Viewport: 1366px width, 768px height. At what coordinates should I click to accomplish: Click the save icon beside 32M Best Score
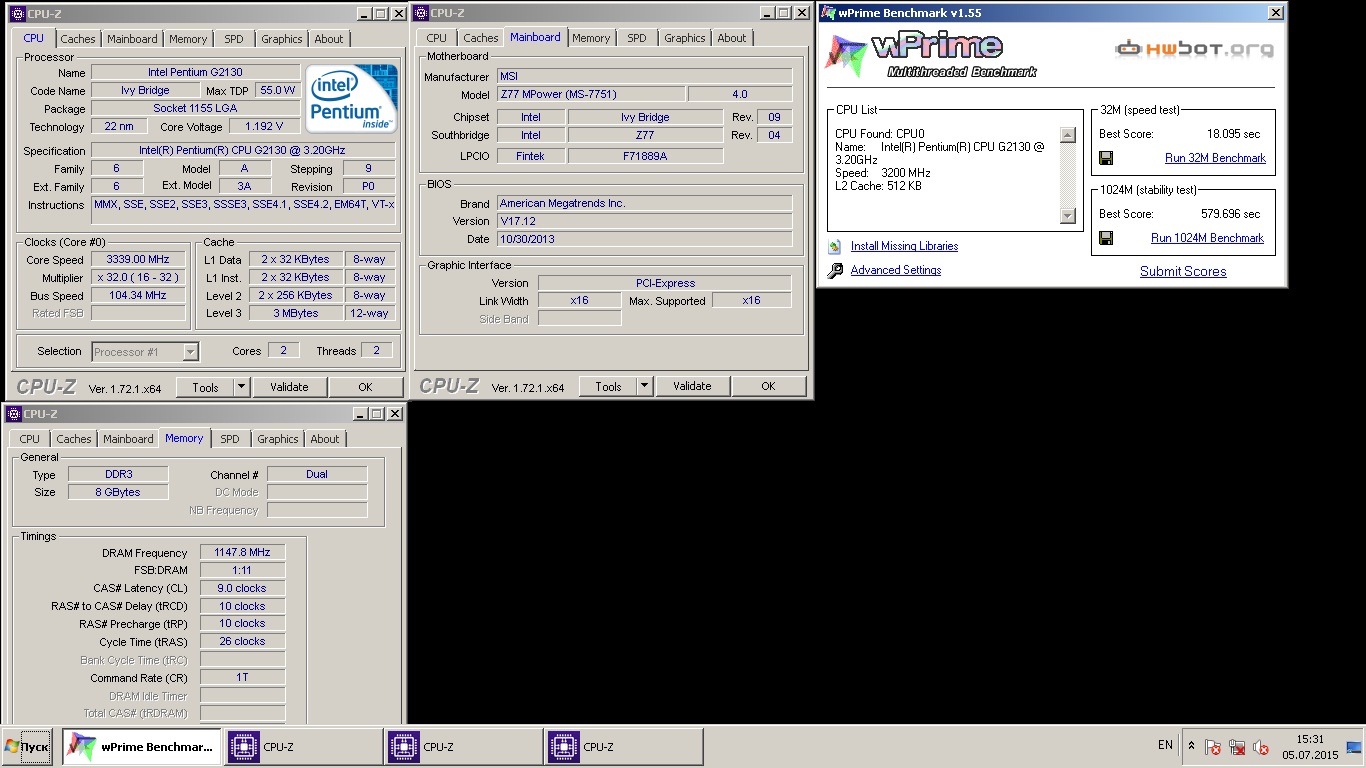coord(1106,158)
